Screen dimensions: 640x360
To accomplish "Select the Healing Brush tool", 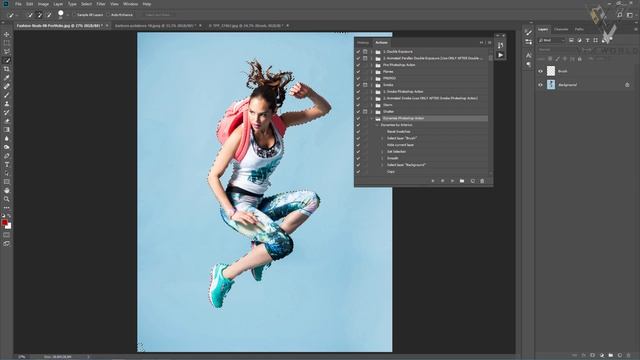I will tap(7, 86).
